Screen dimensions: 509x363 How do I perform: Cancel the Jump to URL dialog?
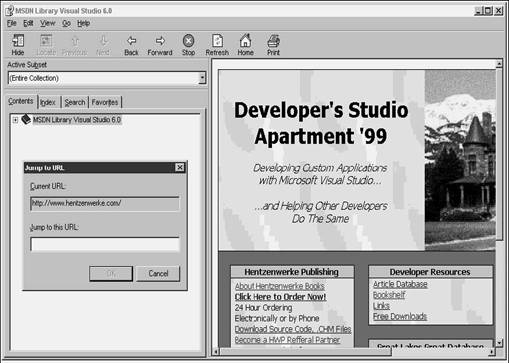click(158, 274)
